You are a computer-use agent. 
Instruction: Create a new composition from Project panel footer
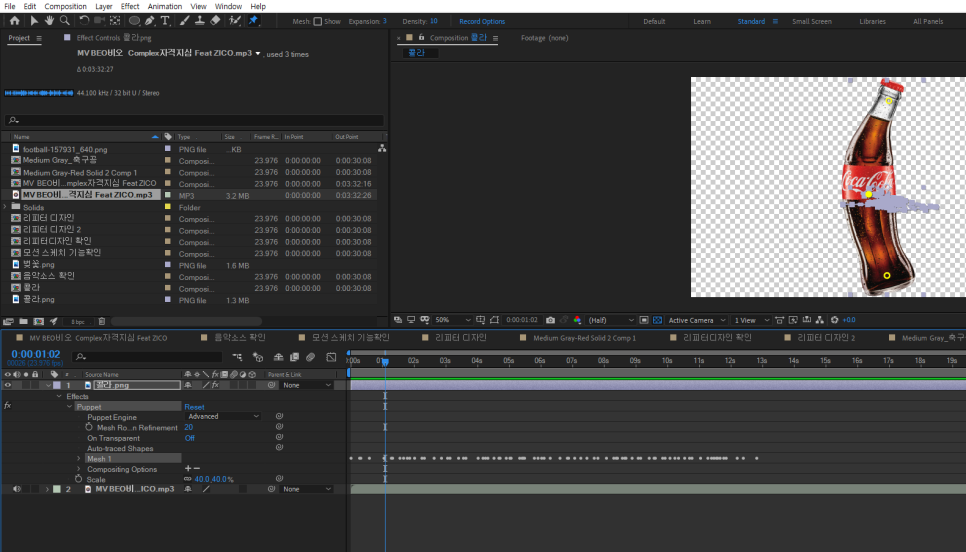(39, 322)
